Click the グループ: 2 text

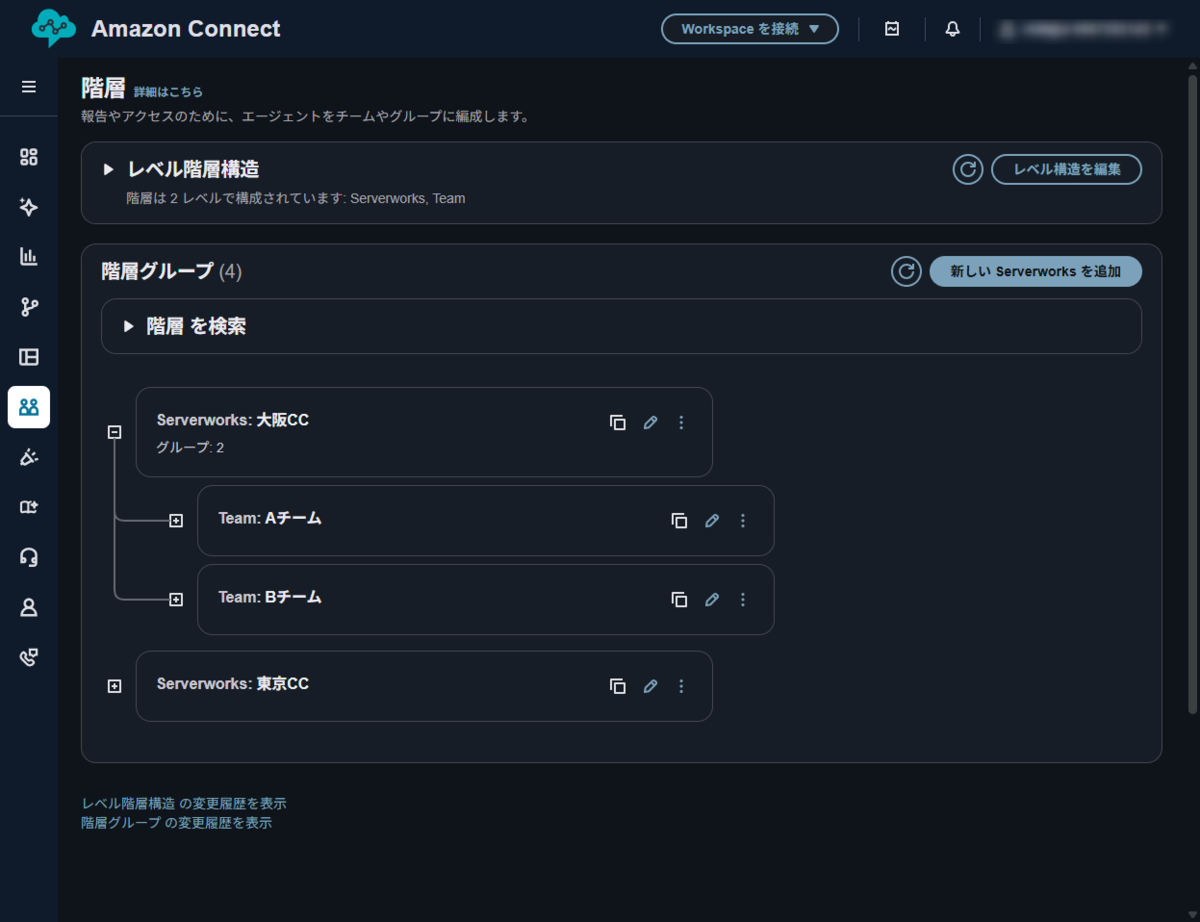click(x=190, y=447)
